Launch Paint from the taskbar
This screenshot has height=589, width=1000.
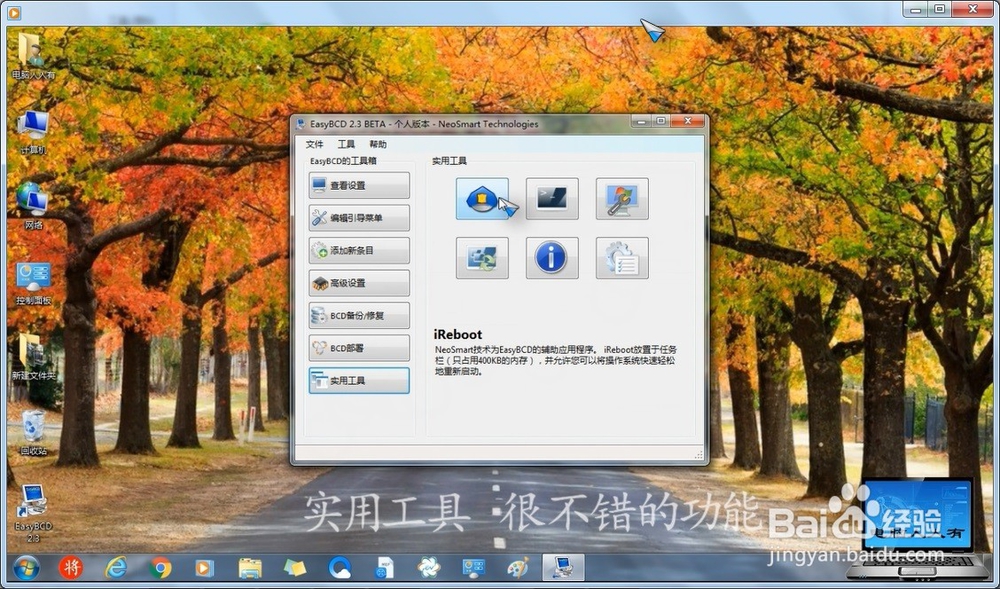518,567
